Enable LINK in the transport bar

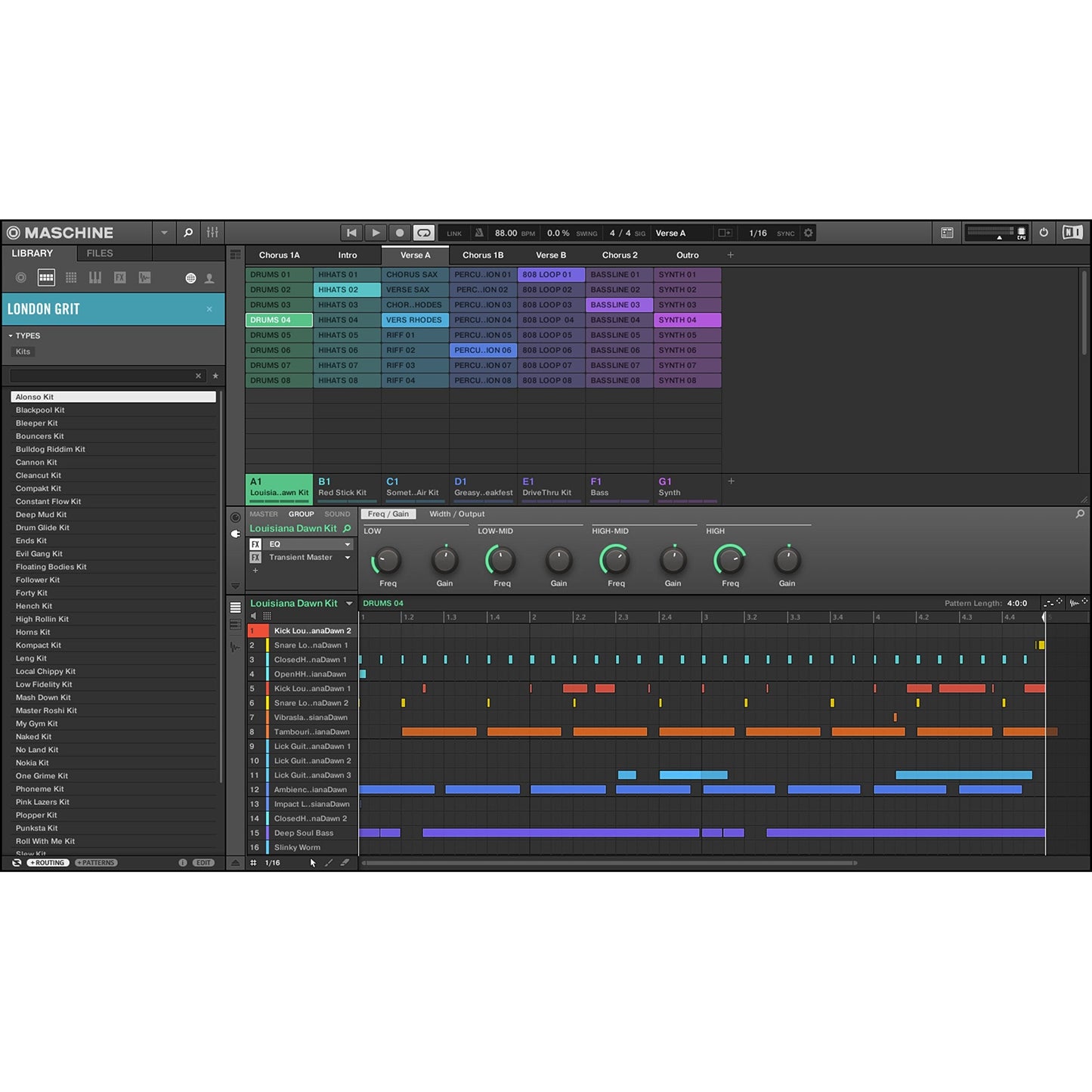point(453,233)
